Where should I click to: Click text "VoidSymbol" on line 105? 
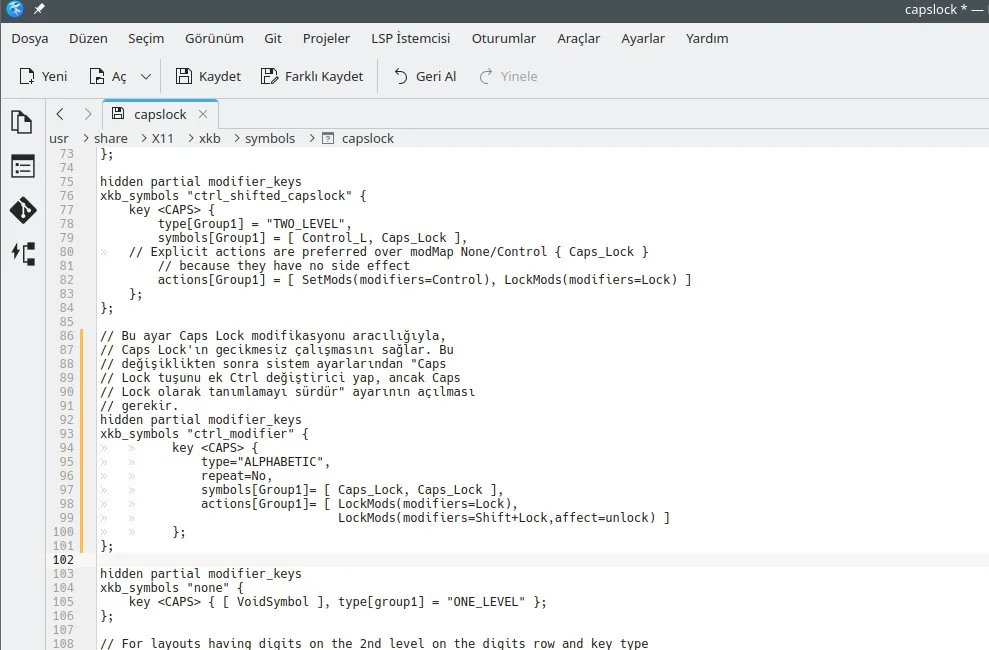(x=272, y=601)
